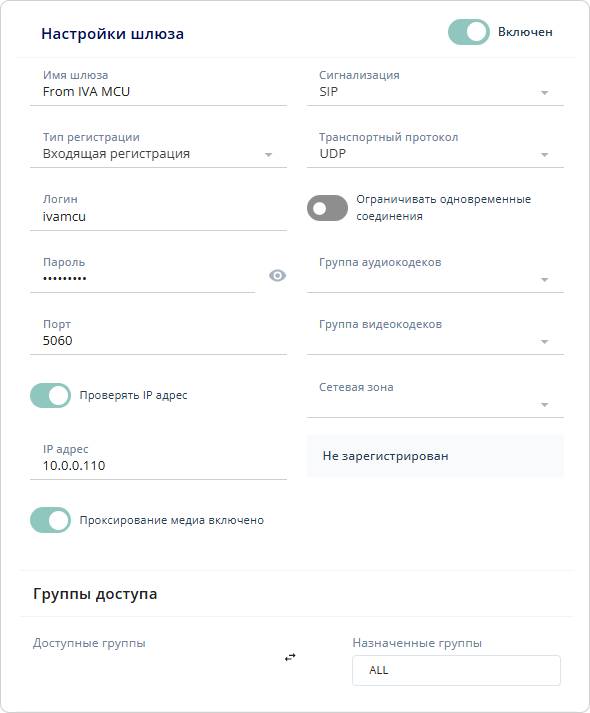590x713 pixels.
Task: Expand Транспортный протокол UDP dropdown
Action: pyautogui.click(x=435, y=148)
